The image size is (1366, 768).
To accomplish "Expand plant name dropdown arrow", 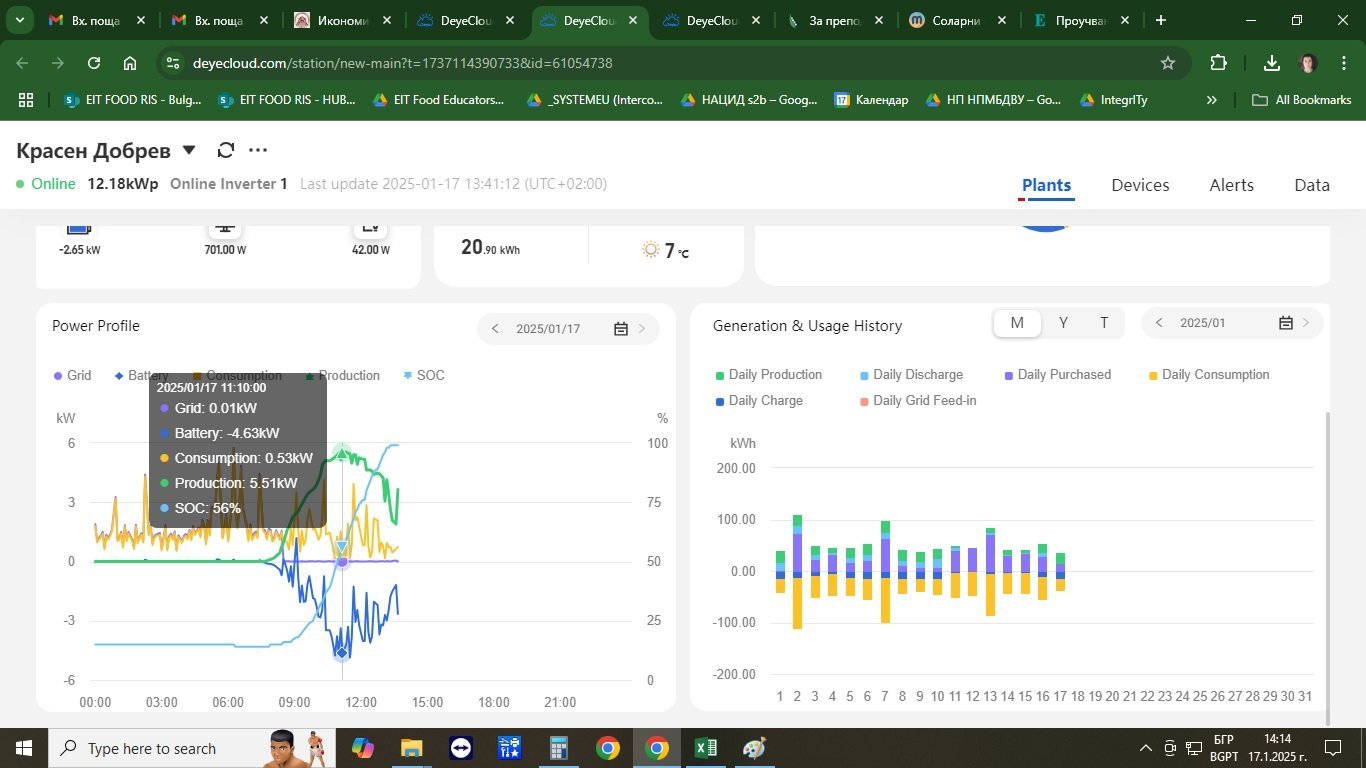I will [x=189, y=150].
